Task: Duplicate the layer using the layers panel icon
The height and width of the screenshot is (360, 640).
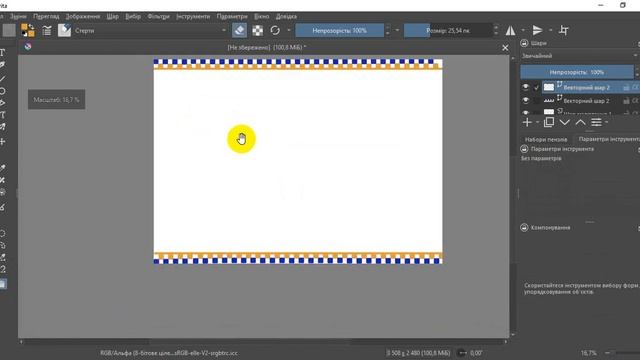Action: [549, 122]
